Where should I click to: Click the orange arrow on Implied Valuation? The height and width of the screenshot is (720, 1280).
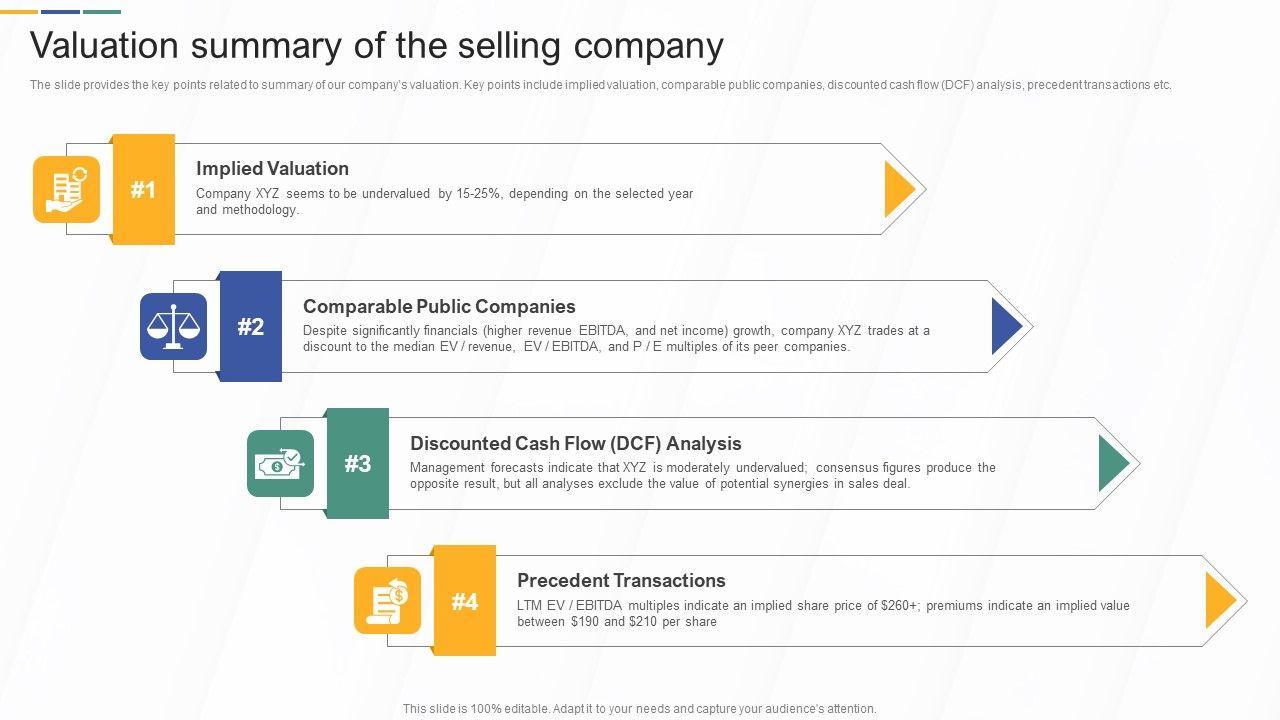tap(898, 189)
